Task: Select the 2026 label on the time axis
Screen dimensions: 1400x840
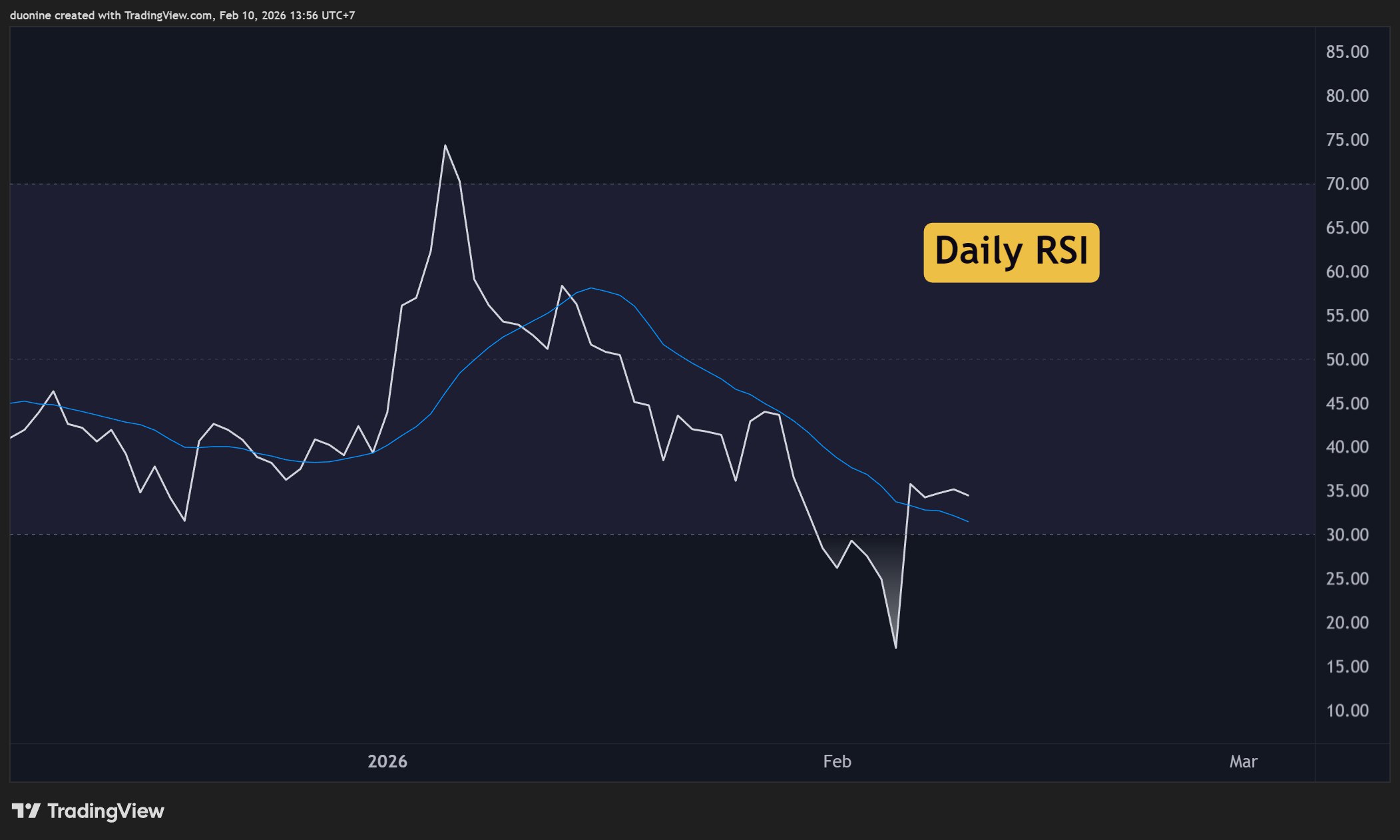Action: 388,761
